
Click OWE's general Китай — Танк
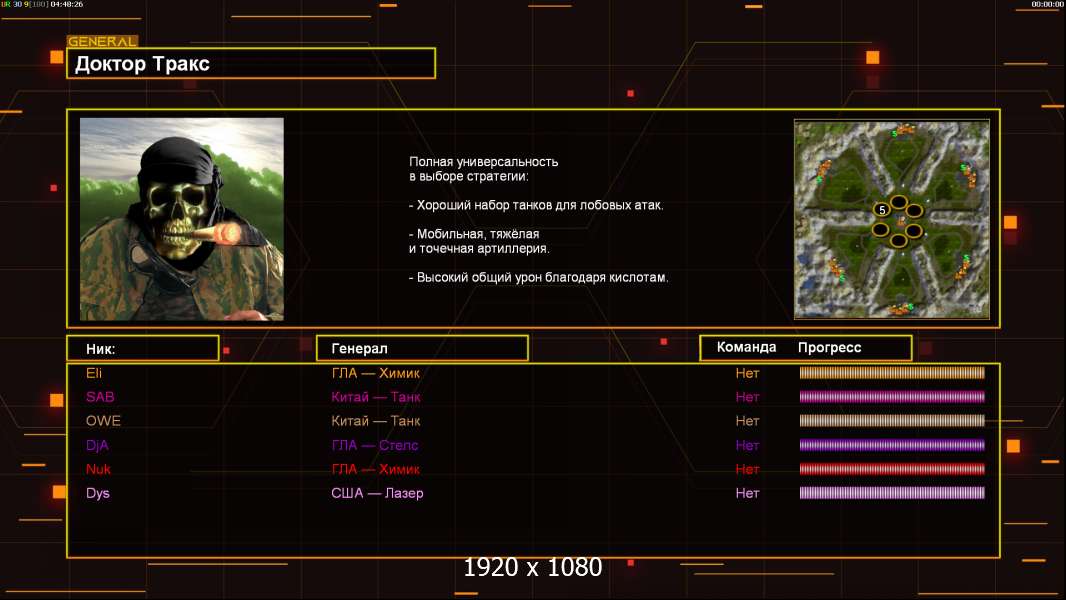point(375,421)
